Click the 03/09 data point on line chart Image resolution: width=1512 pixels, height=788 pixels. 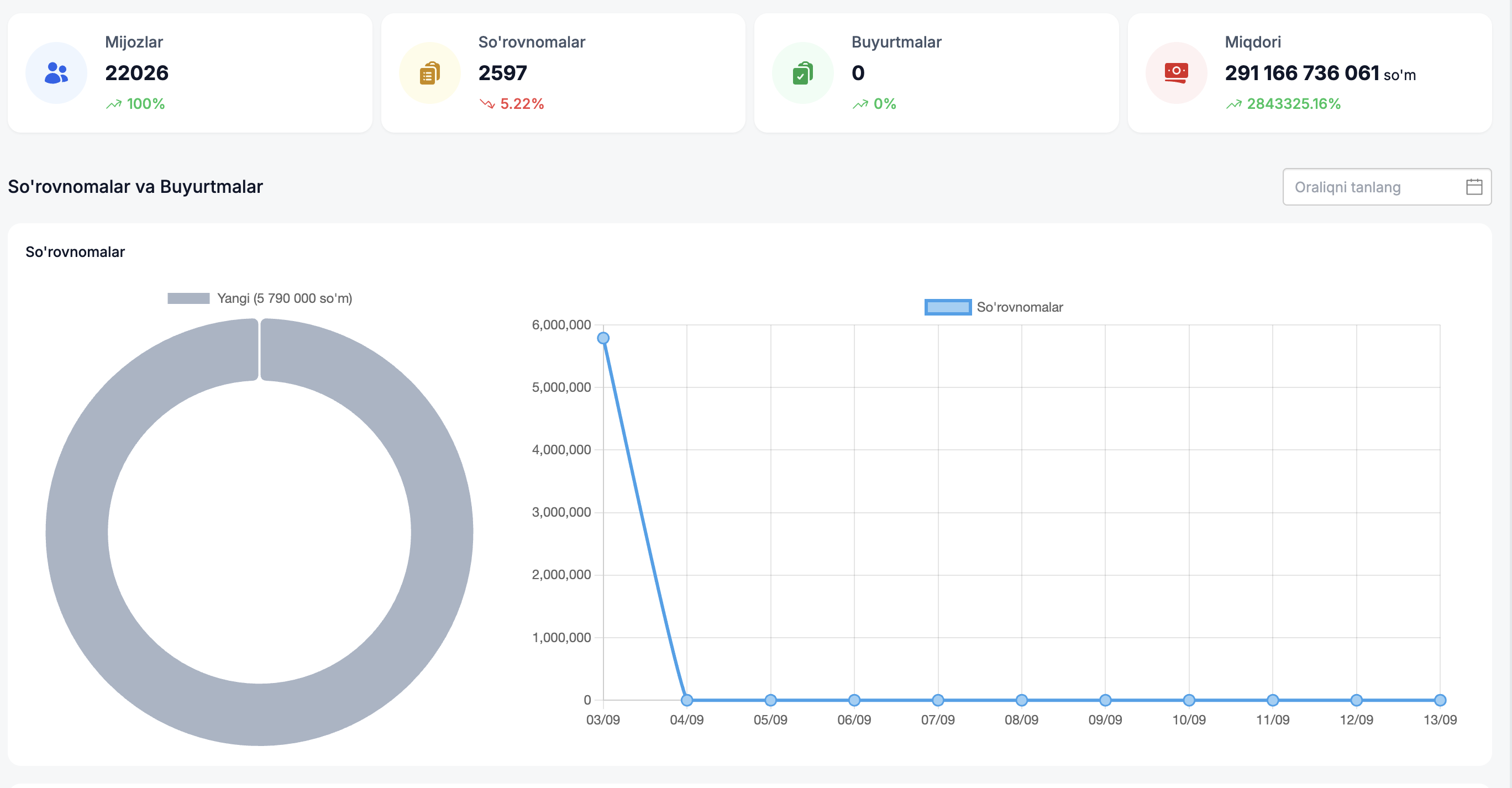pos(603,338)
